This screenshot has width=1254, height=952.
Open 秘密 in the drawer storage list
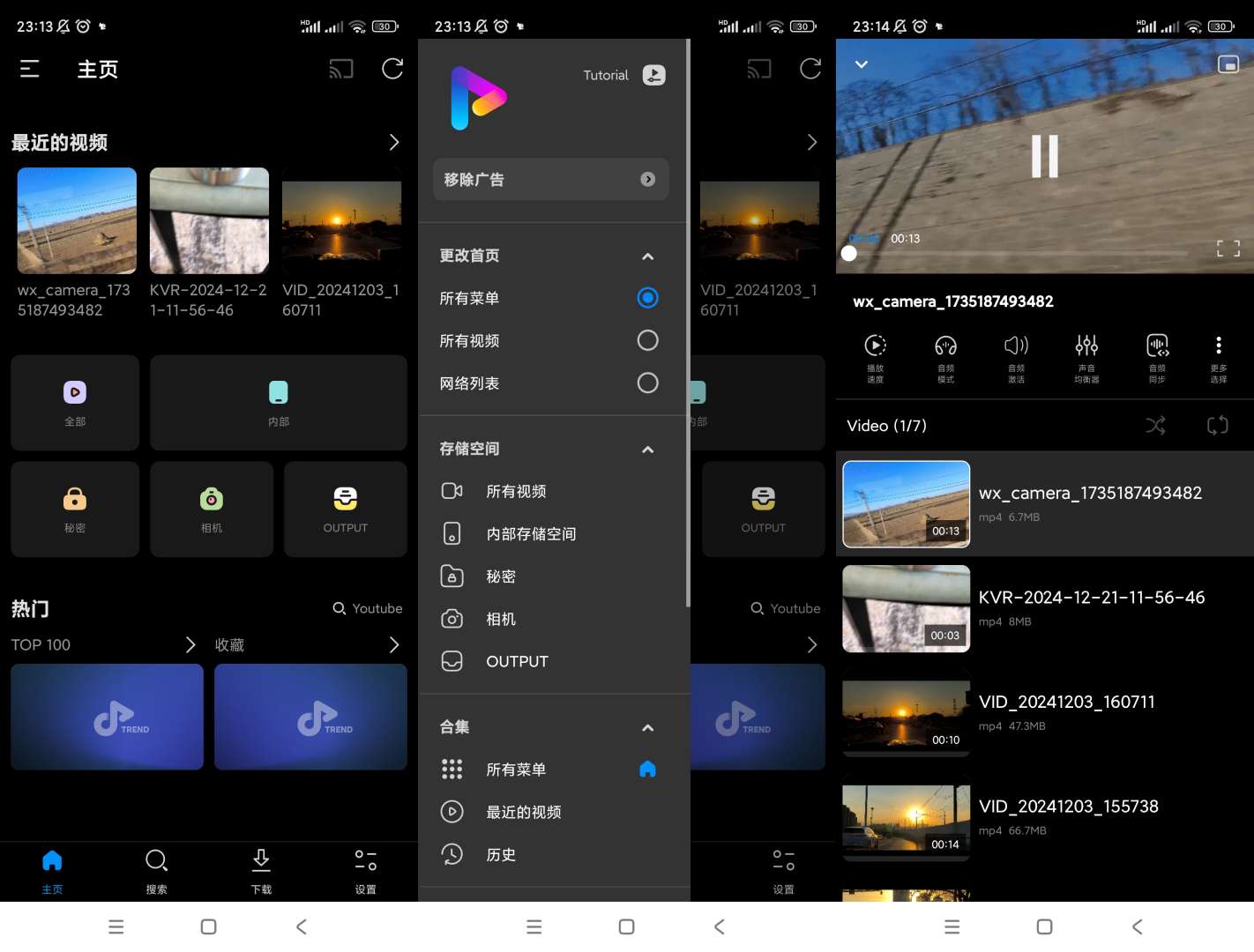(554, 576)
